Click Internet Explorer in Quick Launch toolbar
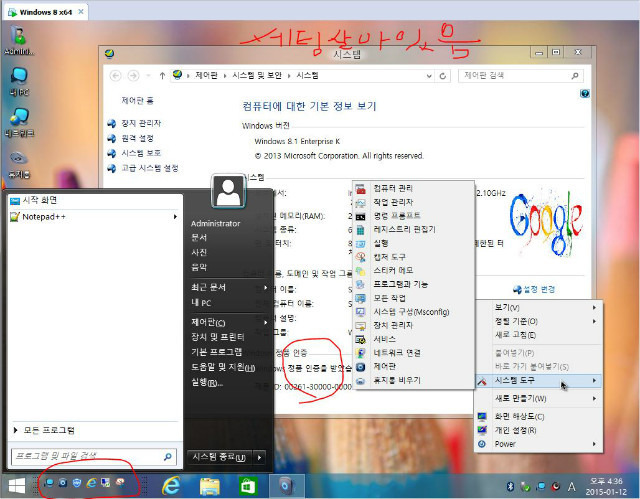This screenshot has height=499, width=640. 91,483
